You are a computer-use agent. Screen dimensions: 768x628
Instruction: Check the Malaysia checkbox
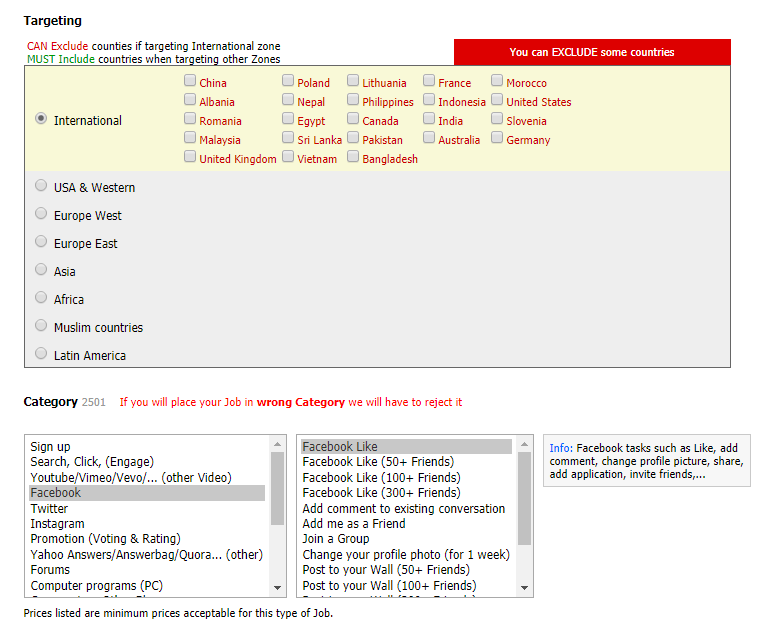(x=190, y=138)
